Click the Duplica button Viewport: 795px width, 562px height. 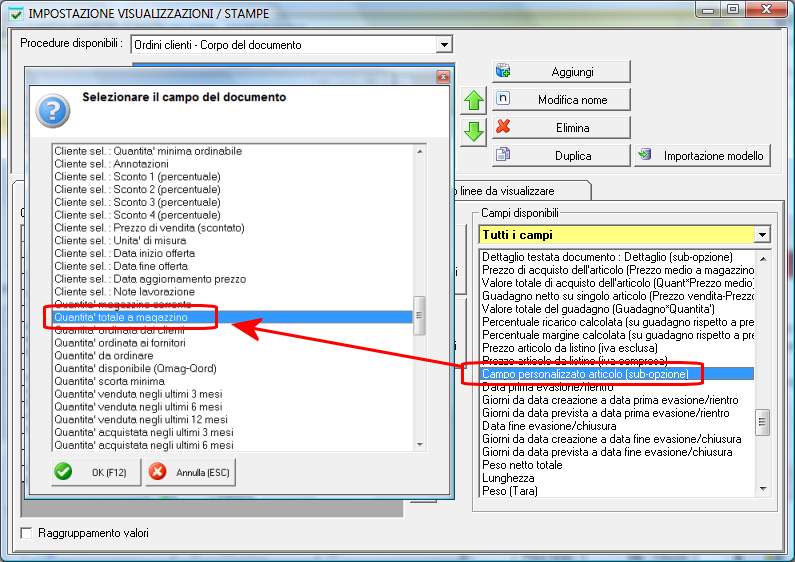coord(561,155)
